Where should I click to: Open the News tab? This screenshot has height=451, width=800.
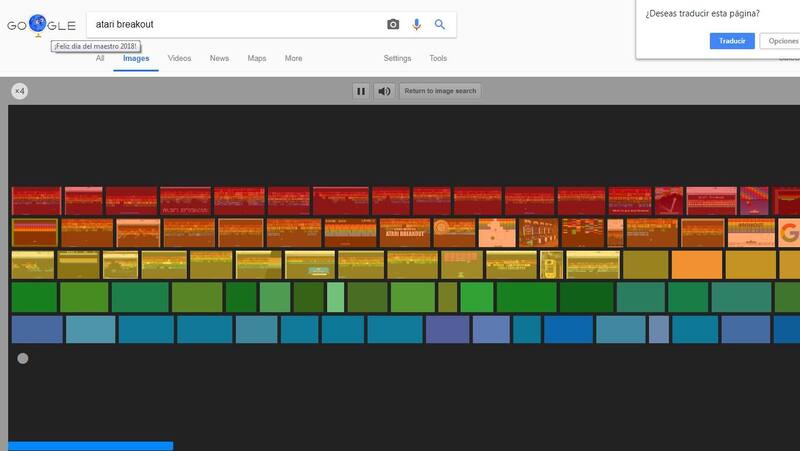coord(219,58)
